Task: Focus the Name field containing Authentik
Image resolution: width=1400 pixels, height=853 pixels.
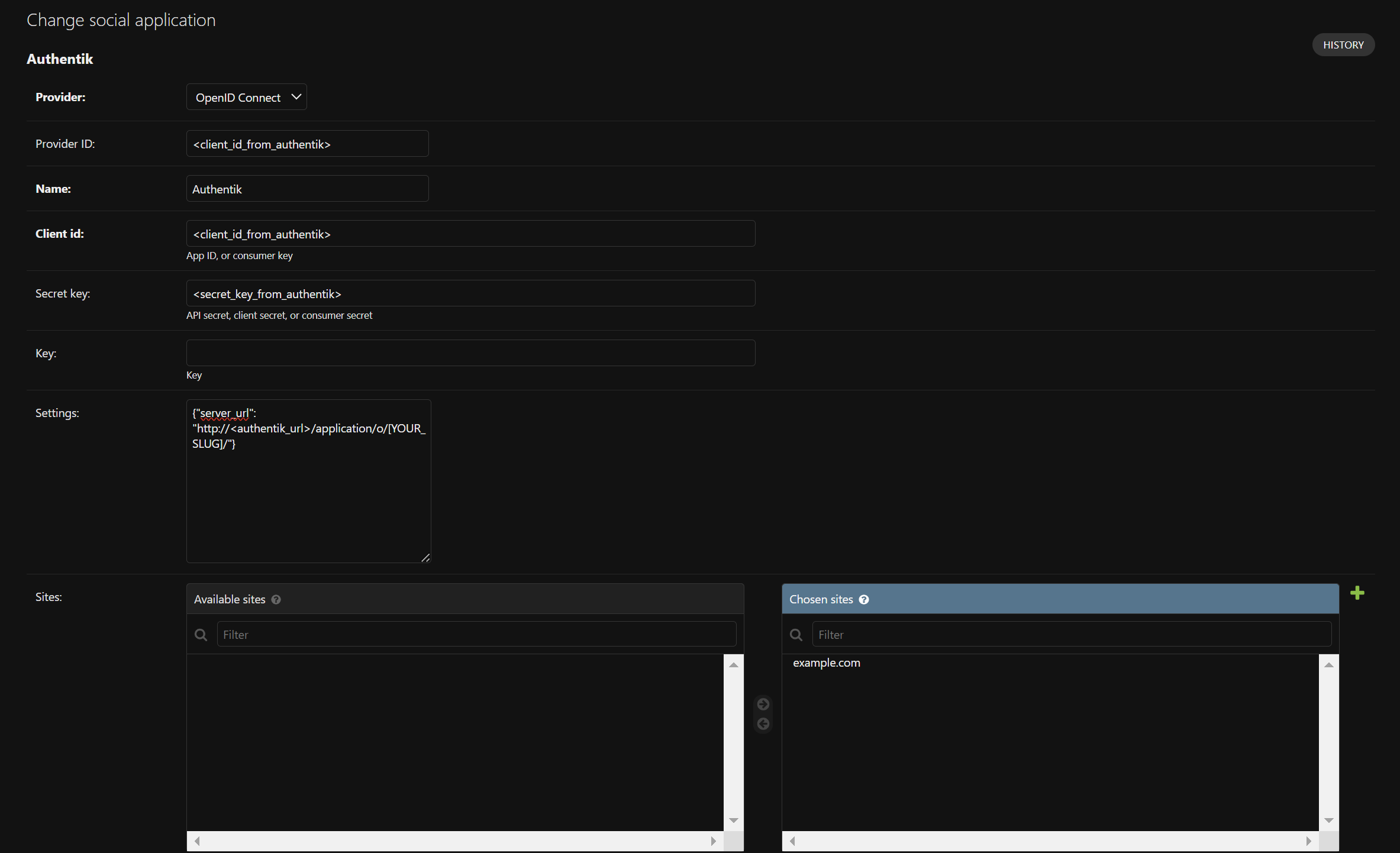Action: tap(307, 189)
